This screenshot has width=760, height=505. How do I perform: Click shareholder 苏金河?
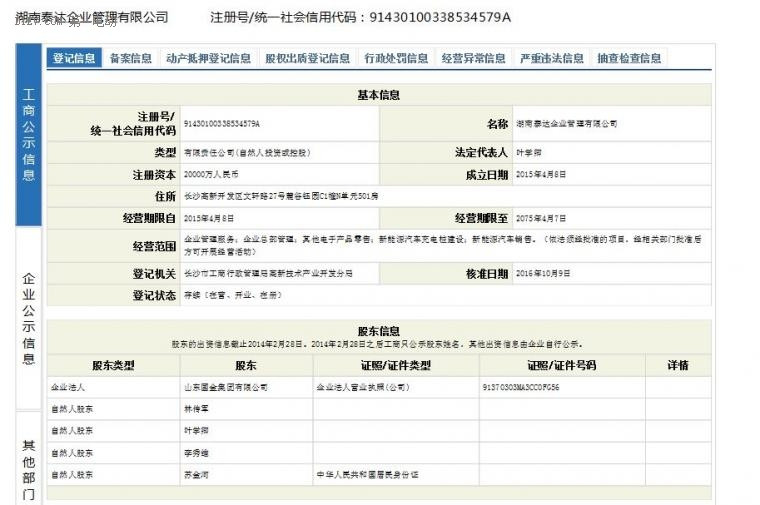[x=196, y=475]
